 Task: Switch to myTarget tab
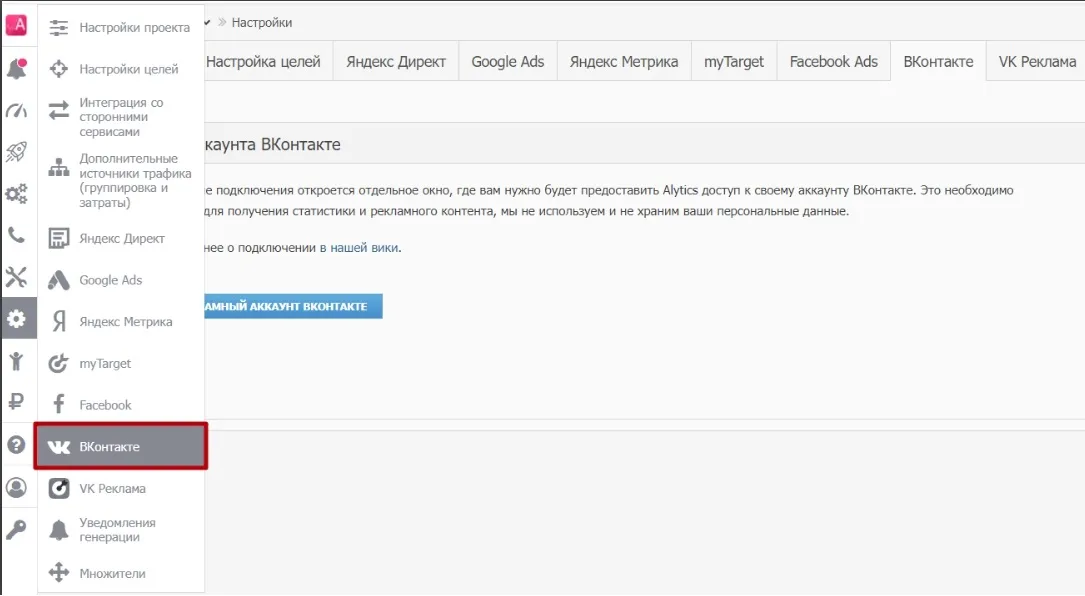[733, 62]
